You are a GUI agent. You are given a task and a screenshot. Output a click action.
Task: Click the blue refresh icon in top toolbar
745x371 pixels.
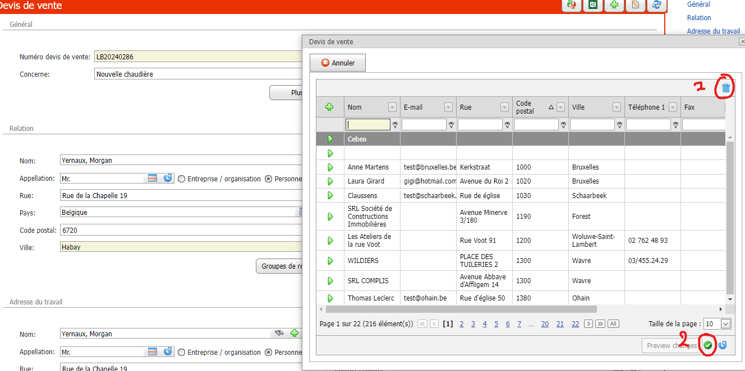click(x=657, y=5)
